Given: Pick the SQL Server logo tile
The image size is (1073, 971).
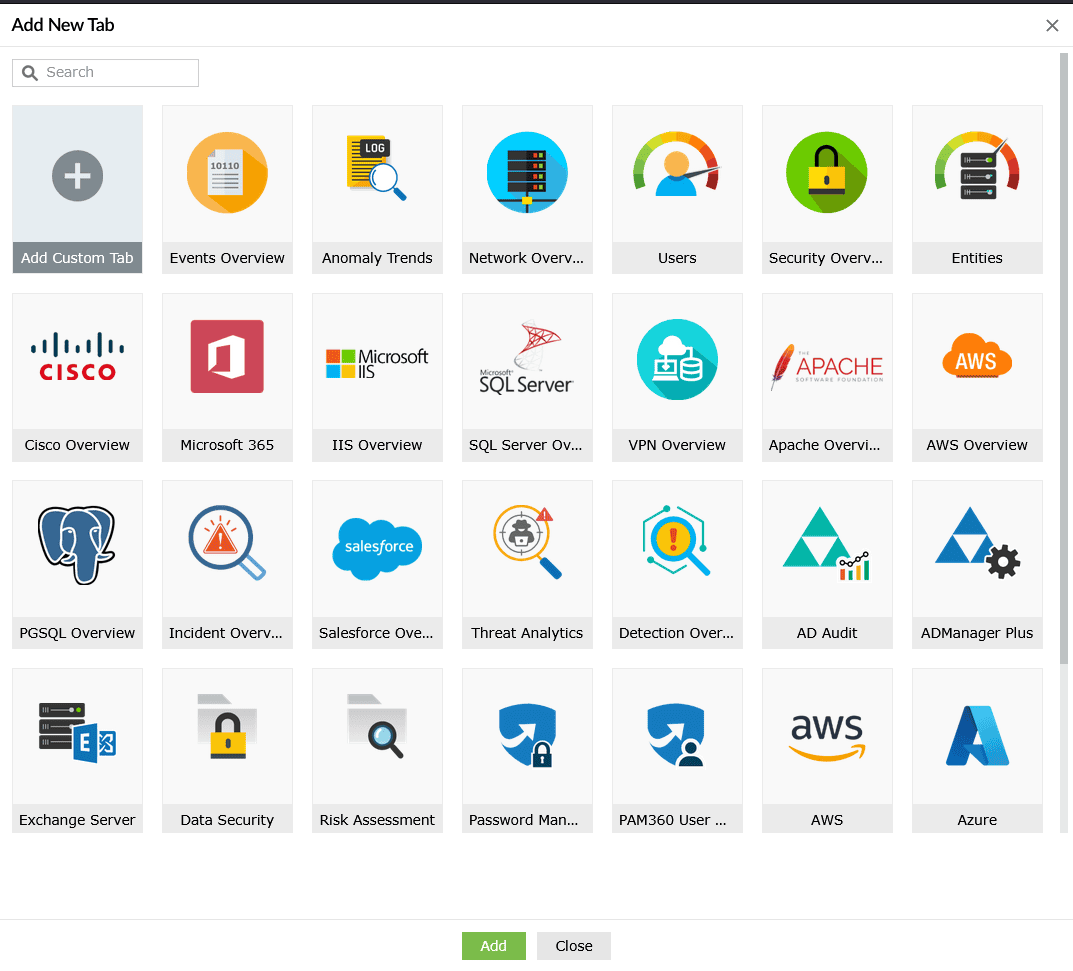Looking at the screenshot, I should pos(527,357).
